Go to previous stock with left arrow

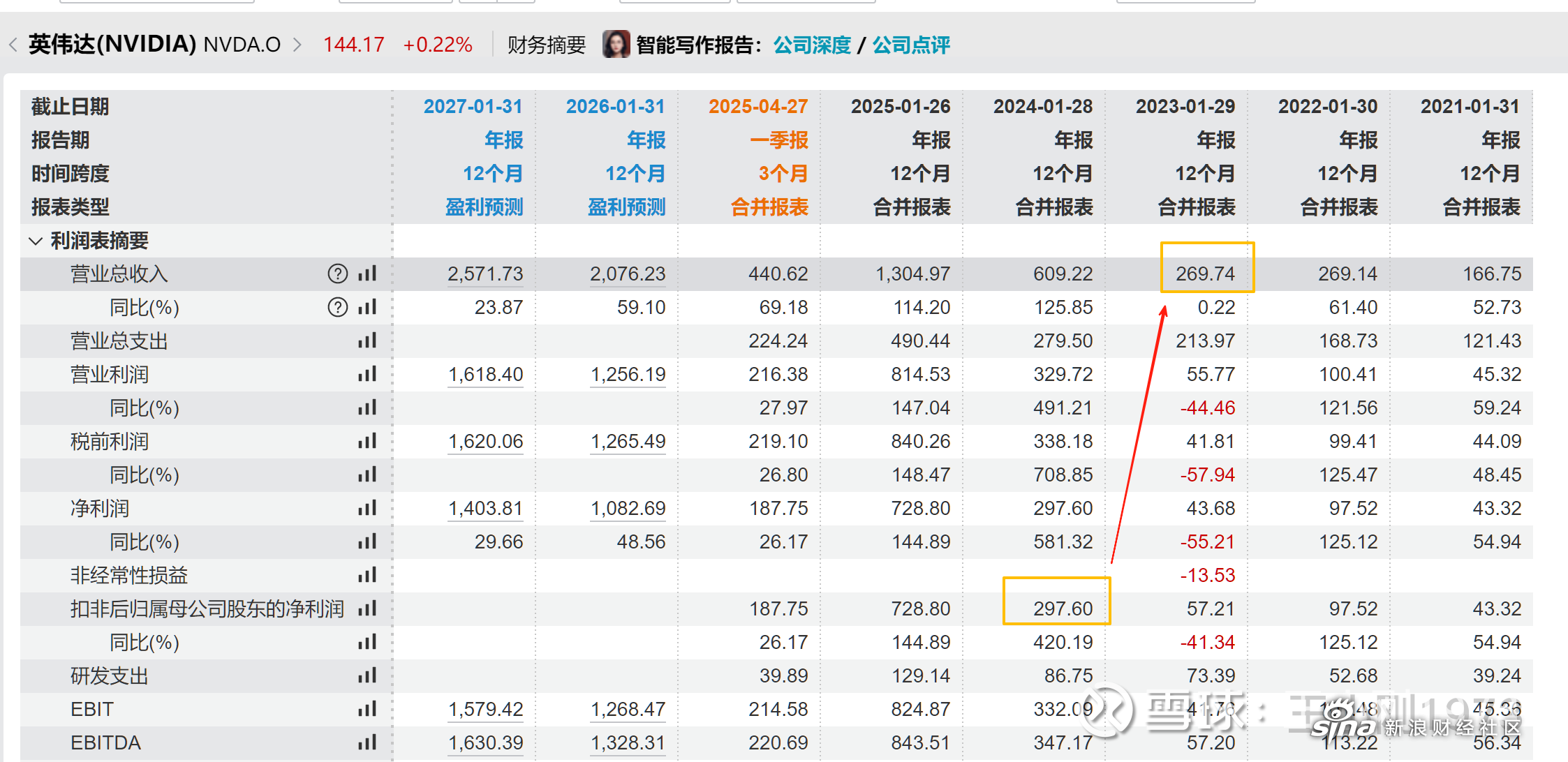(13, 45)
